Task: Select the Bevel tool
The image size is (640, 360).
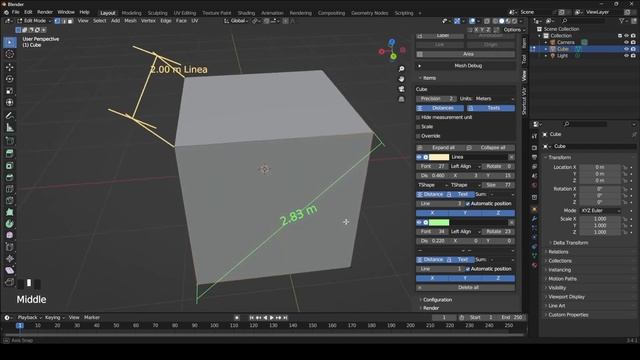Action: coord(10,178)
